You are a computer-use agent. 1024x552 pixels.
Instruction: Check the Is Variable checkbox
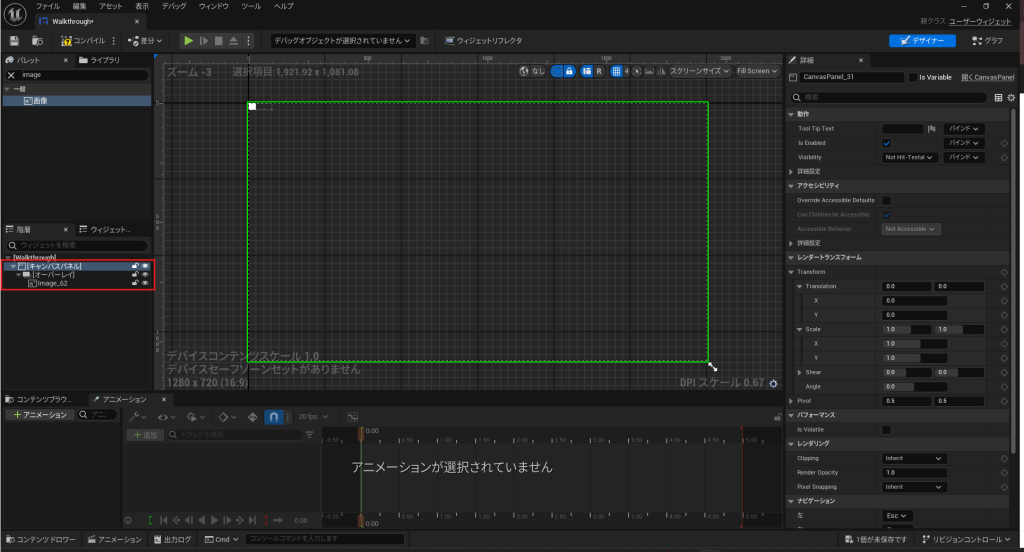pyautogui.click(x=912, y=77)
